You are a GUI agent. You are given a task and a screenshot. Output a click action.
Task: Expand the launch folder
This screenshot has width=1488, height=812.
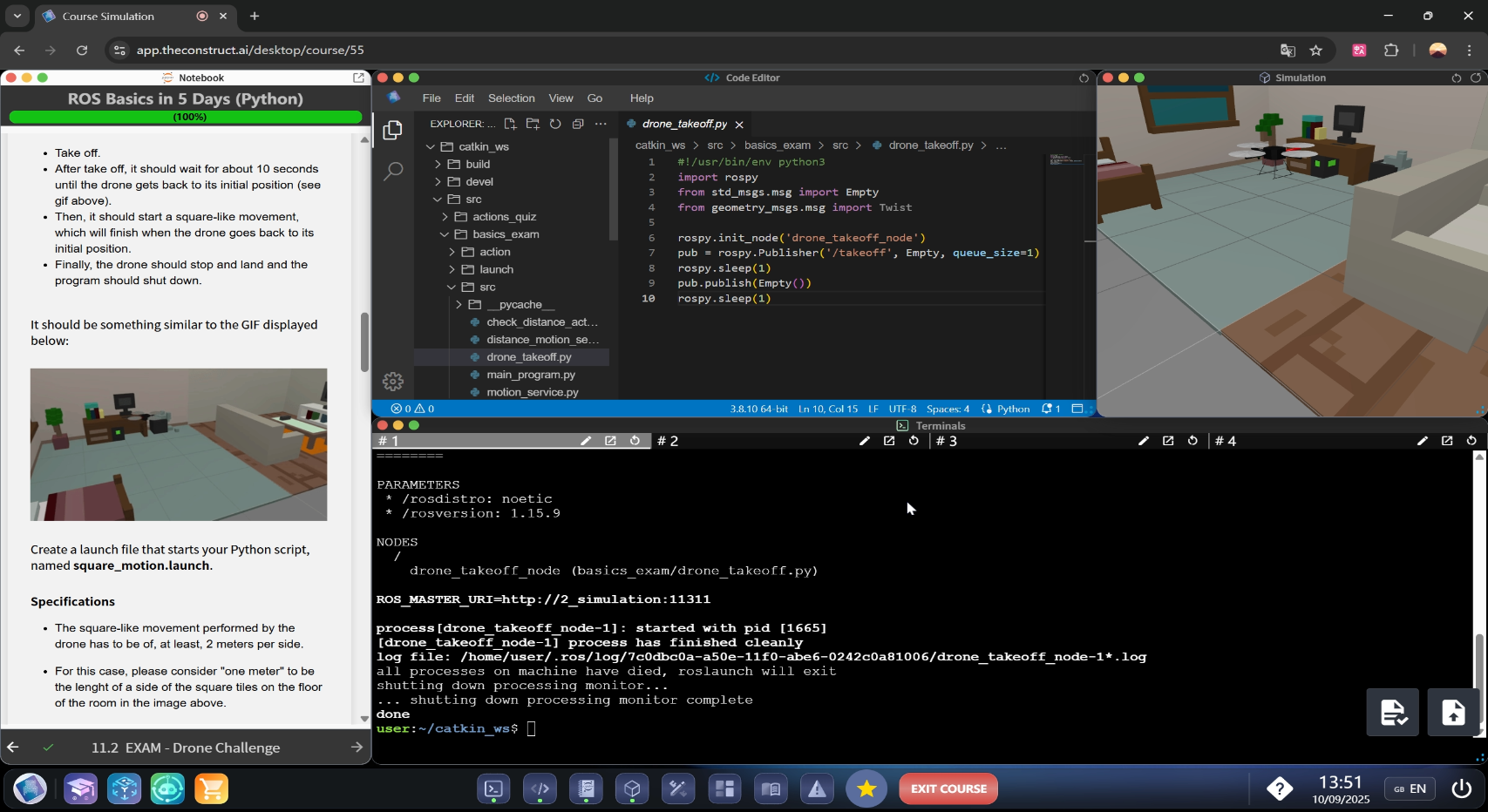[x=496, y=269]
